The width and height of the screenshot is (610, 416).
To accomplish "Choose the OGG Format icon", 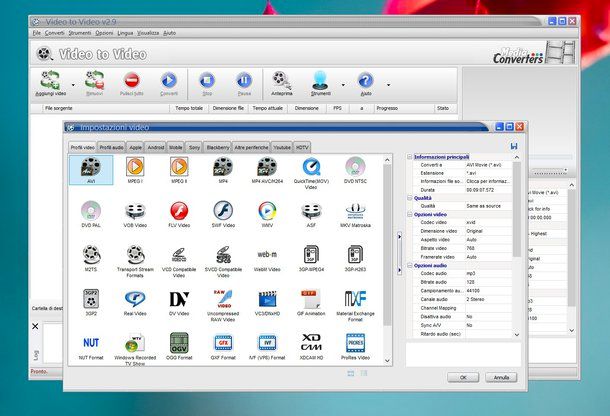I will (179, 346).
